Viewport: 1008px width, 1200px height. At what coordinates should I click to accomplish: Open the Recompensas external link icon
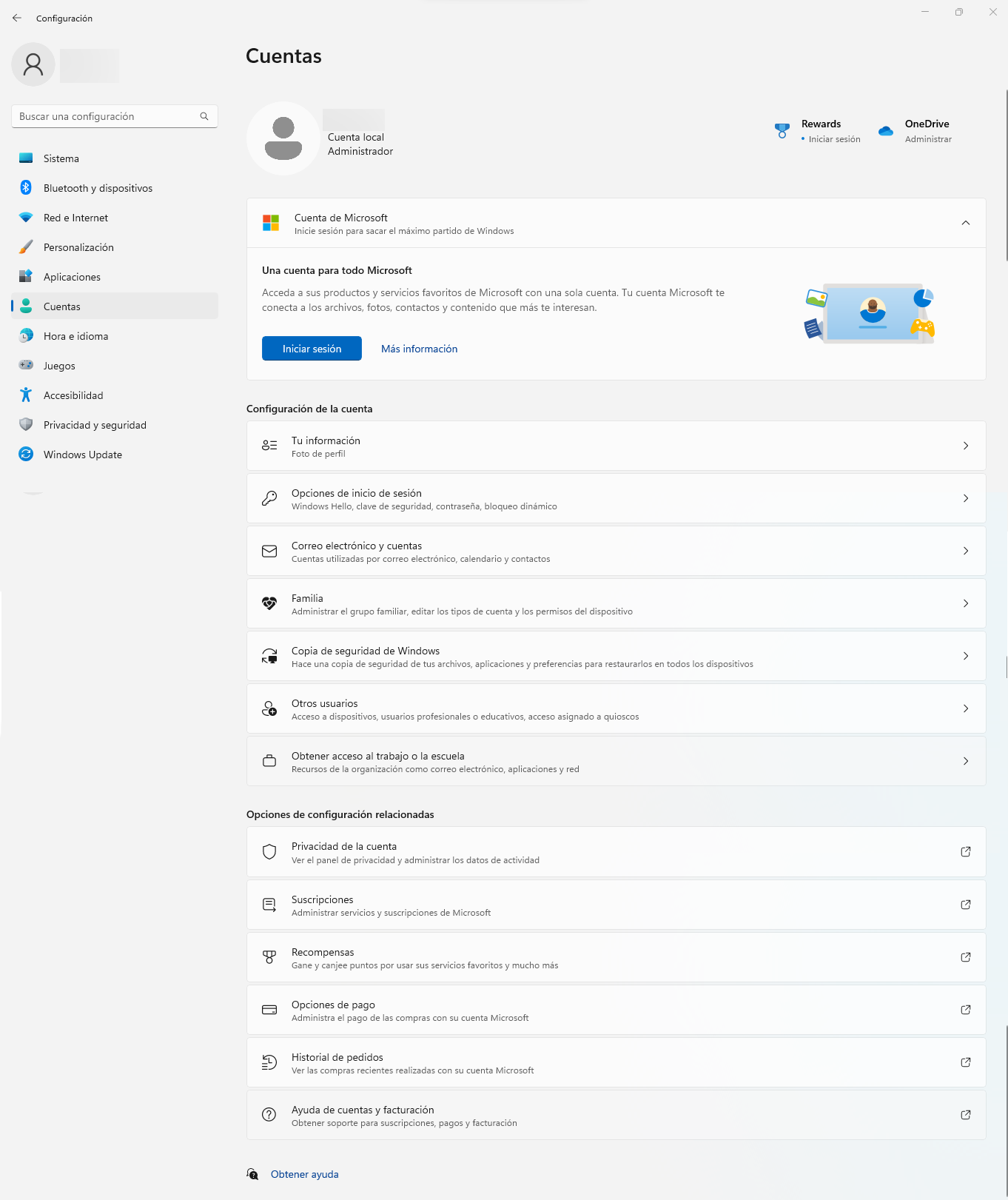[x=966, y=957]
